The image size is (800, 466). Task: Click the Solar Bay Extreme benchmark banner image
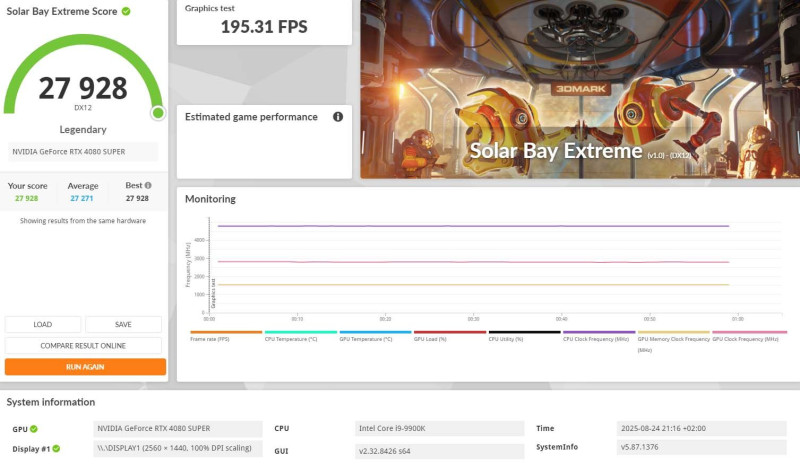pos(580,89)
